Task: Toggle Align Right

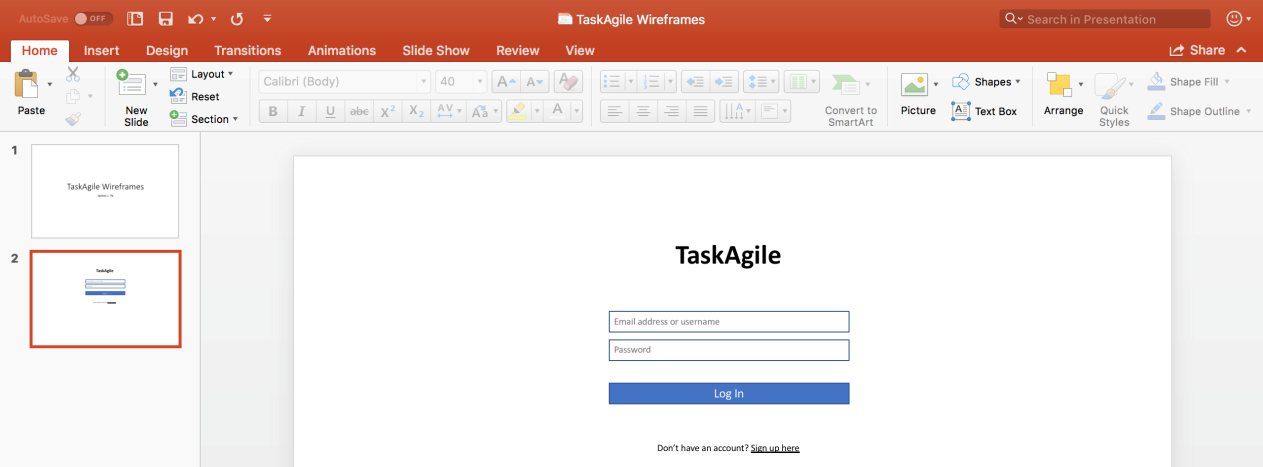Action: tap(672, 111)
